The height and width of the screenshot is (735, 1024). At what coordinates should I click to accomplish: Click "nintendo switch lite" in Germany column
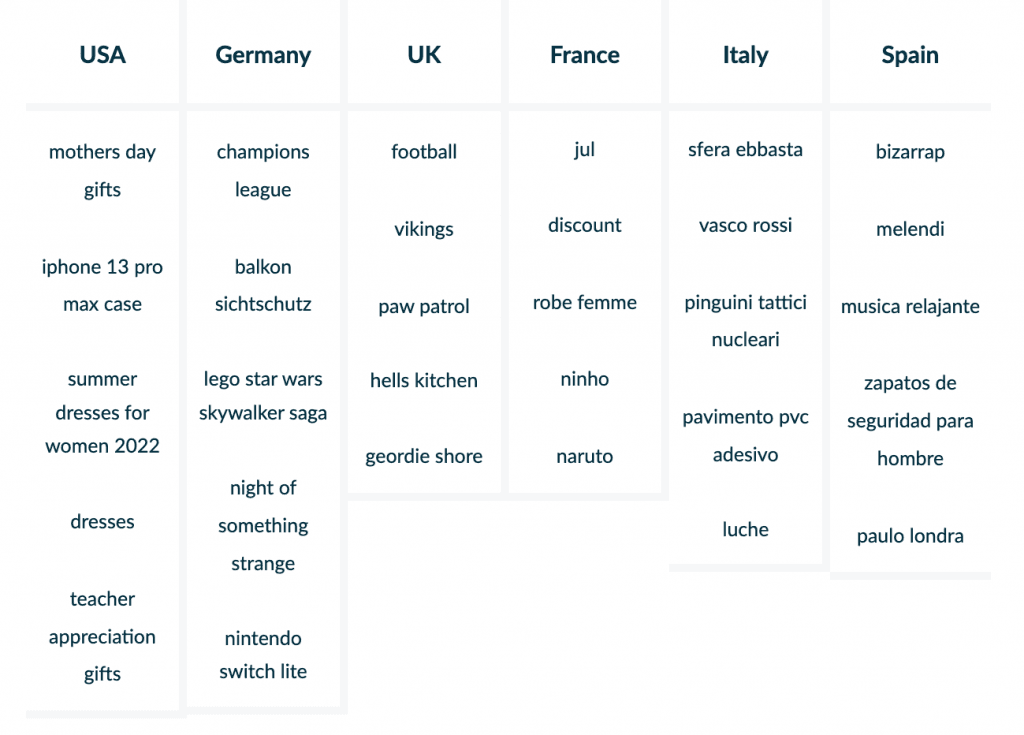(263, 654)
